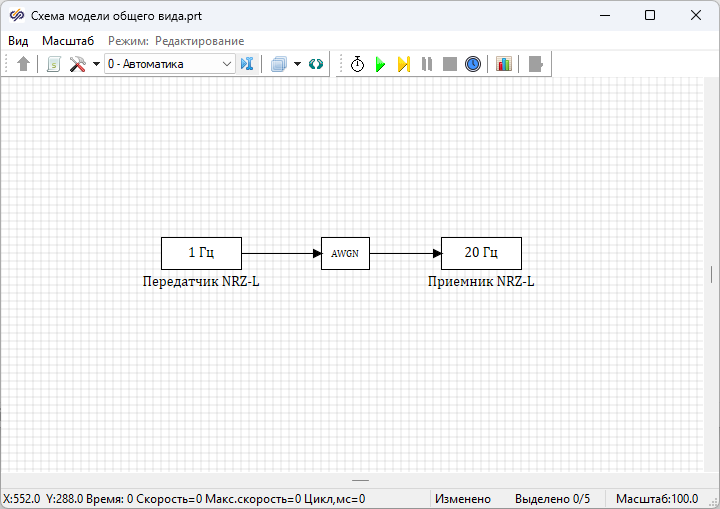The width and height of the screenshot is (720, 509).
Task: Stop the simulation with the square button
Action: (450, 64)
